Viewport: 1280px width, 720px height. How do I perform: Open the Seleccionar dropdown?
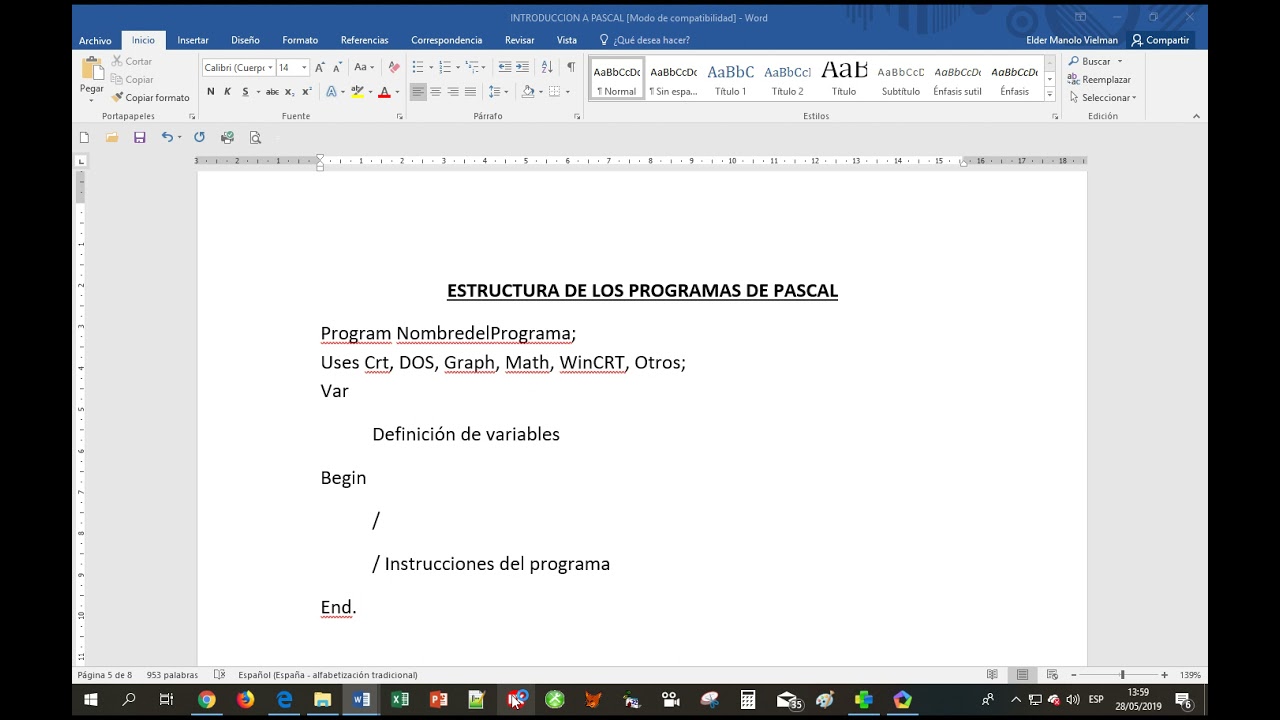click(1102, 97)
